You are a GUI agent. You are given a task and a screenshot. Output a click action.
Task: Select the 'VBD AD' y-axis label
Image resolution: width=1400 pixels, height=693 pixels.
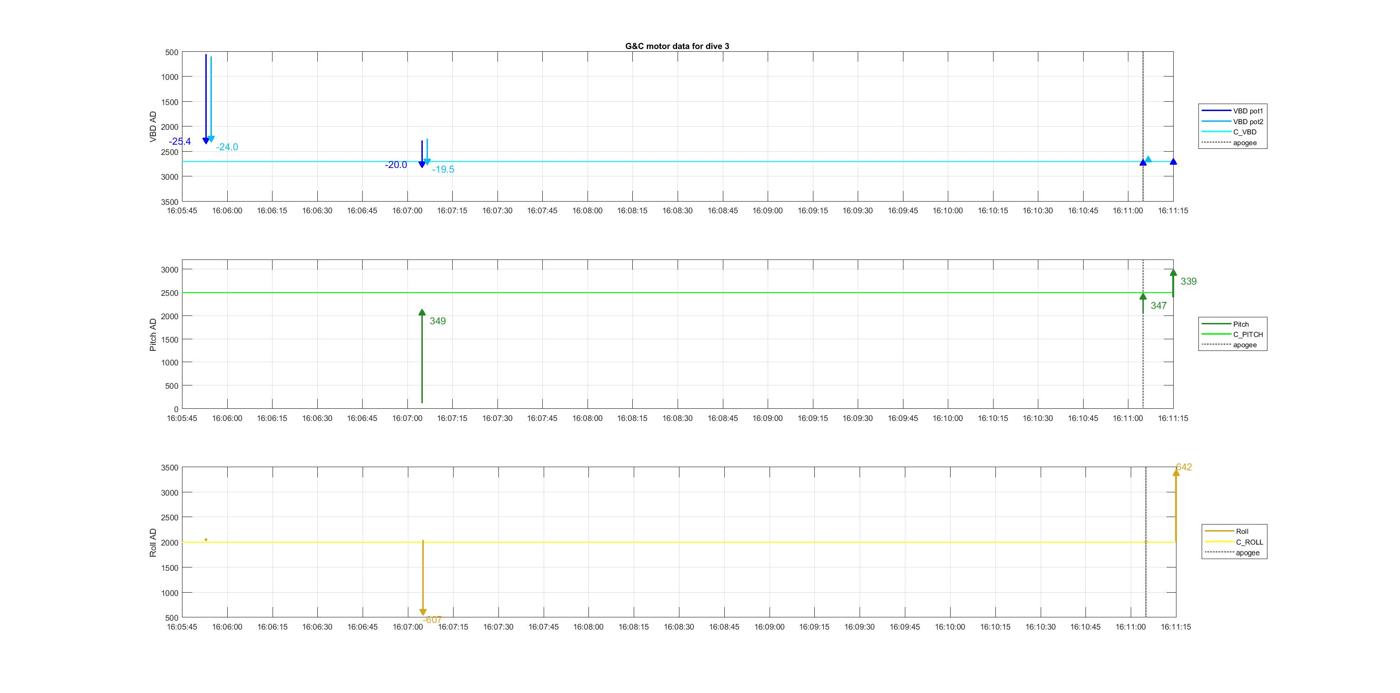[x=153, y=126]
